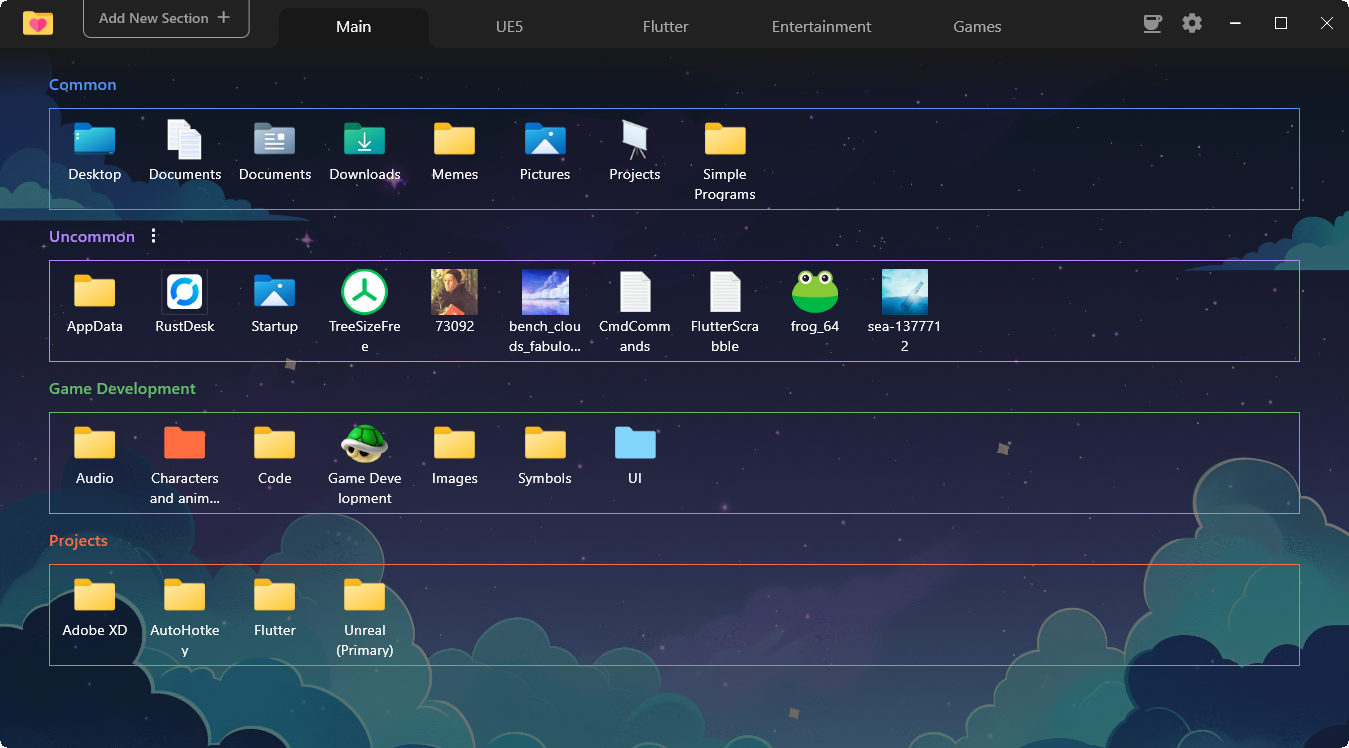This screenshot has height=748, width=1349.
Task: Open the Startup folder shortcut
Action: coord(275,305)
